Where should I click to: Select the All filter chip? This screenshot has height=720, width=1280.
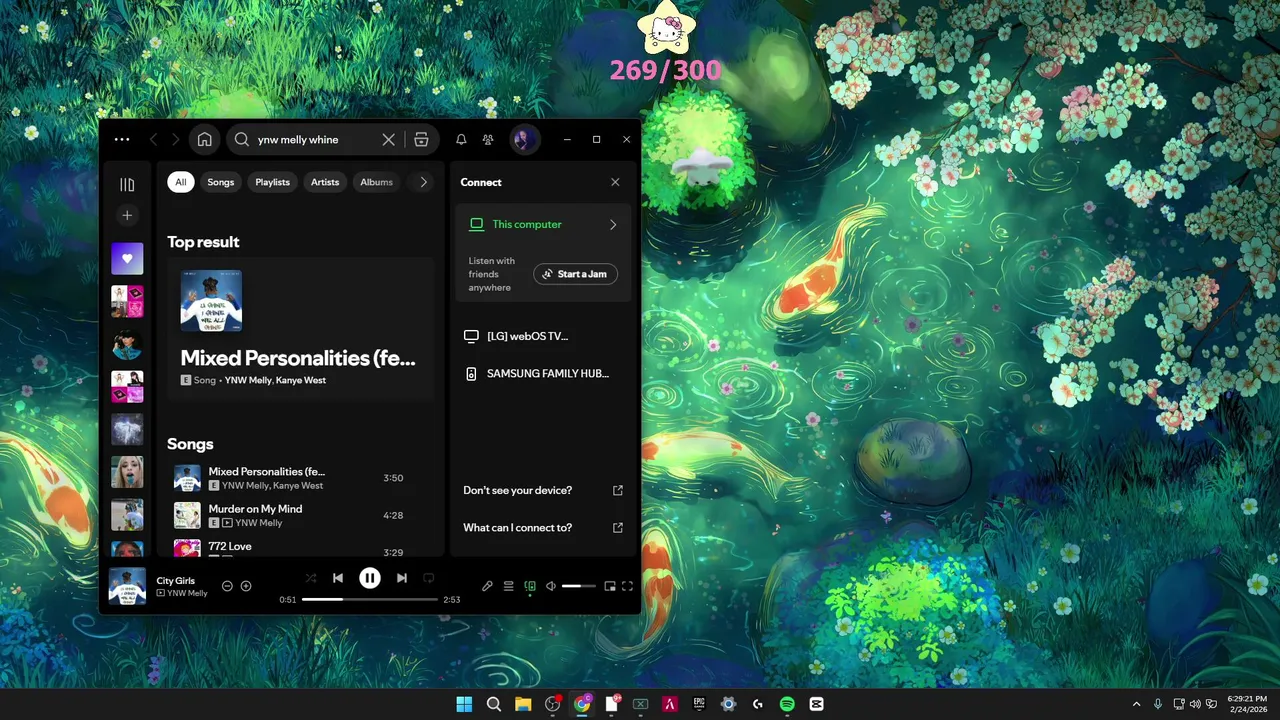[181, 182]
